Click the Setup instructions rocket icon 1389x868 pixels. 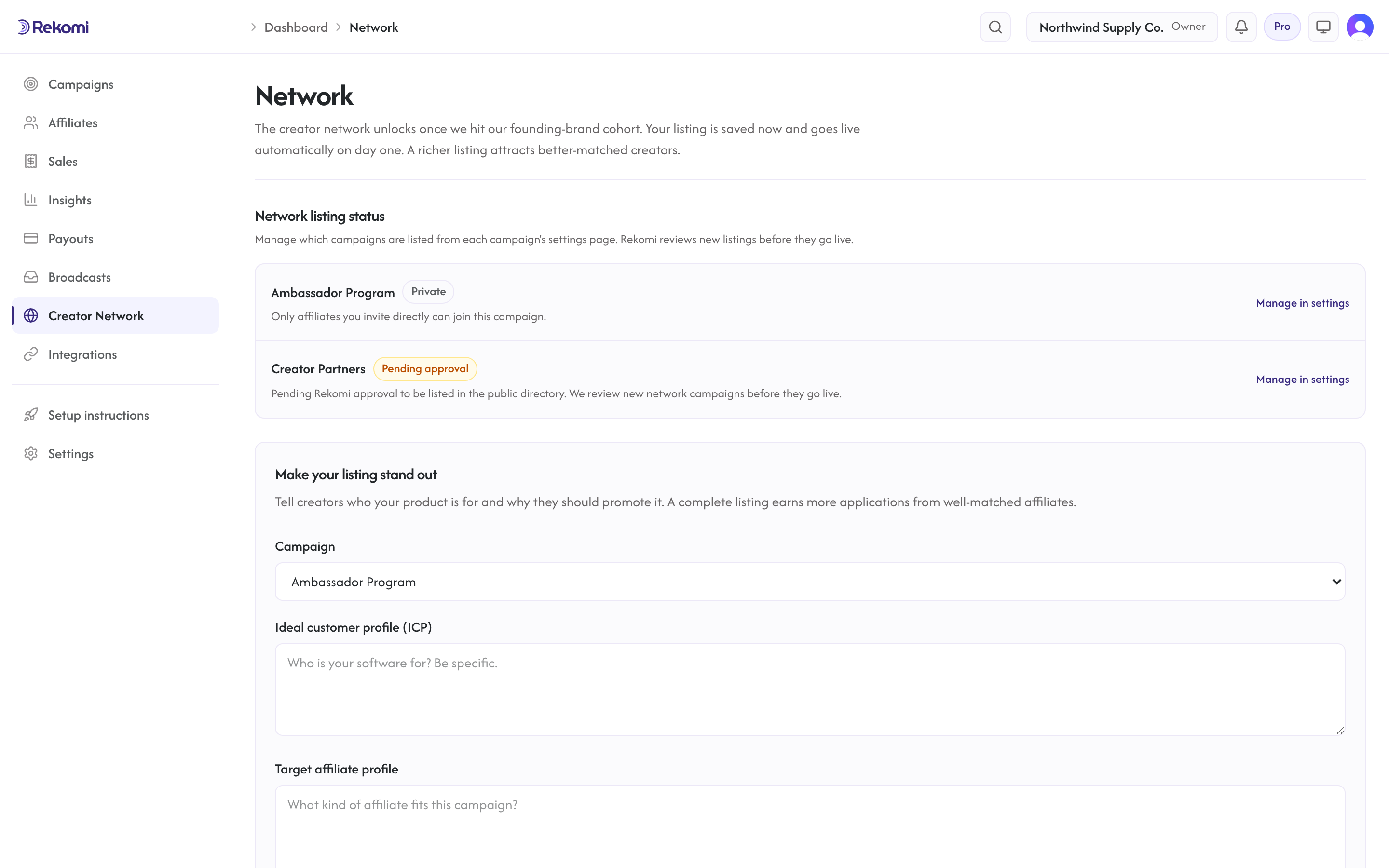point(31,415)
